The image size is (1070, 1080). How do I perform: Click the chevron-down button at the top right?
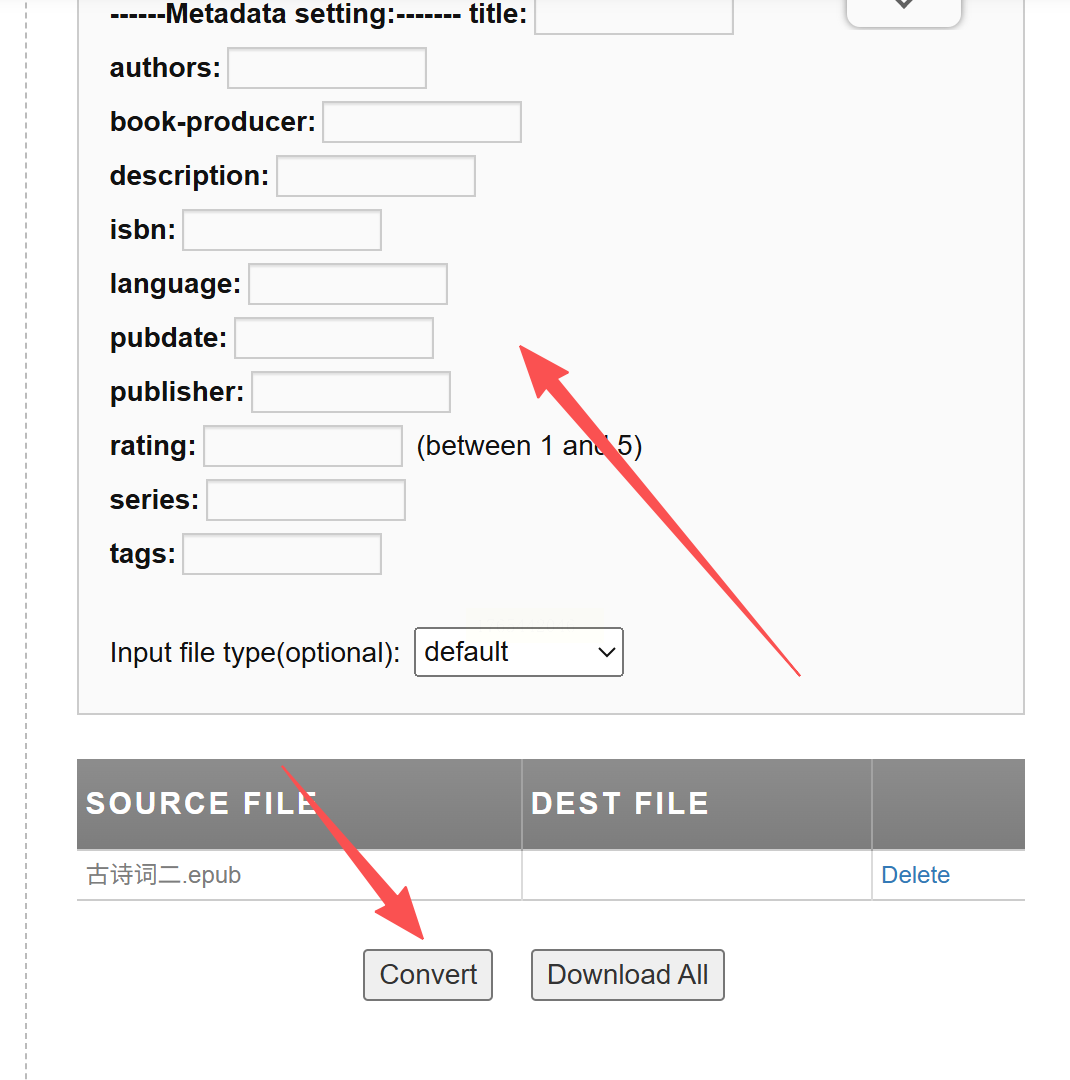[x=903, y=8]
